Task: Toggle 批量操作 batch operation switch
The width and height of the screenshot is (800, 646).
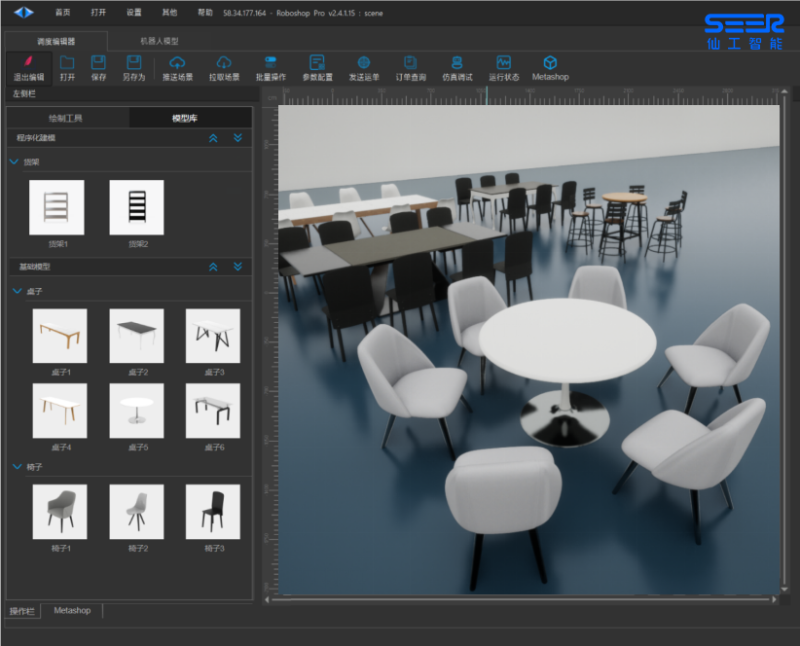Action: [x=270, y=63]
